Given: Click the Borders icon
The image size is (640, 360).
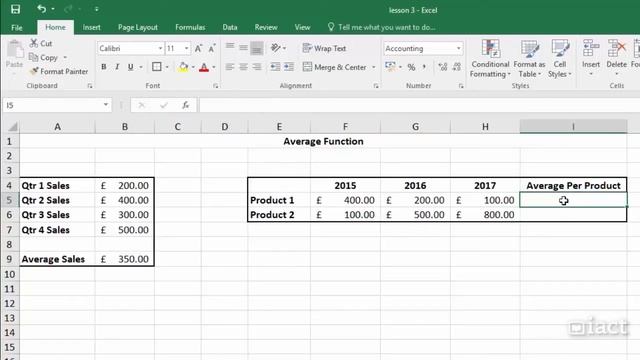Looking at the screenshot, I should (157, 67).
